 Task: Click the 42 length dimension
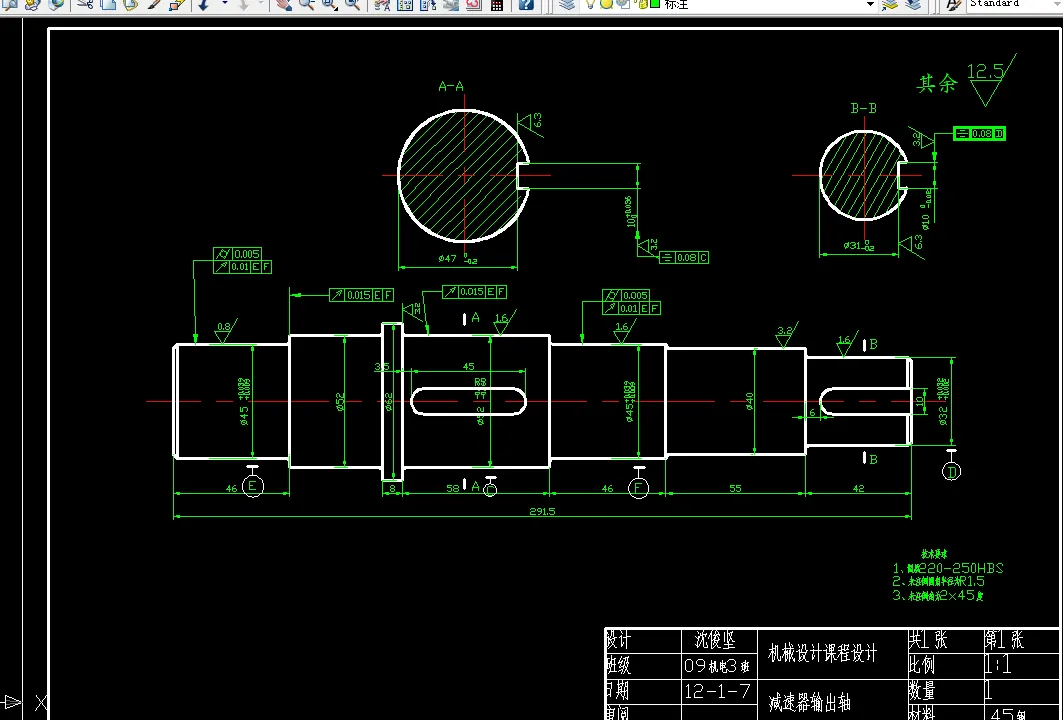point(858,488)
